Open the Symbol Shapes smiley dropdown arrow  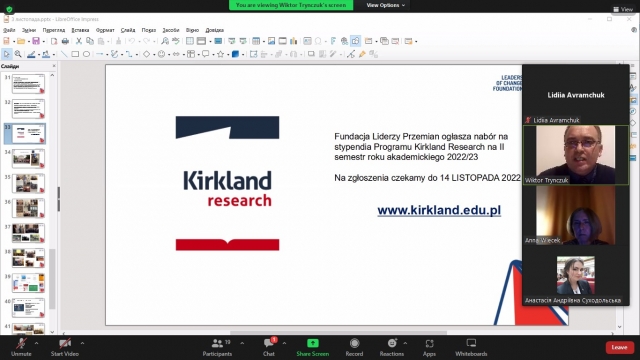(x=169, y=54)
